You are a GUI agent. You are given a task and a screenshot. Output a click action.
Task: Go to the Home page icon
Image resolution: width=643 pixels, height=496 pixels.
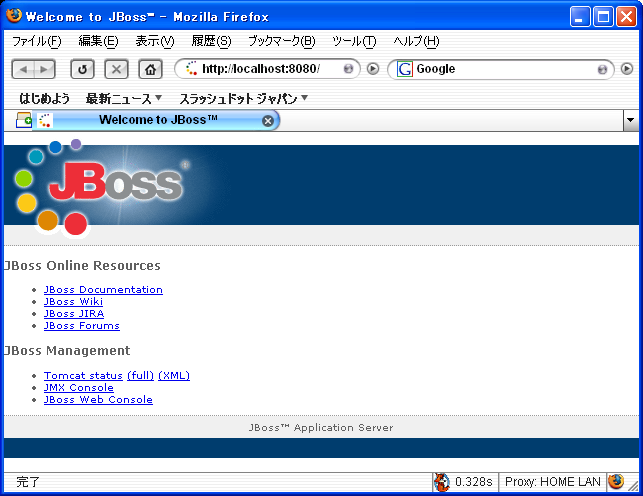pos(150,69)
